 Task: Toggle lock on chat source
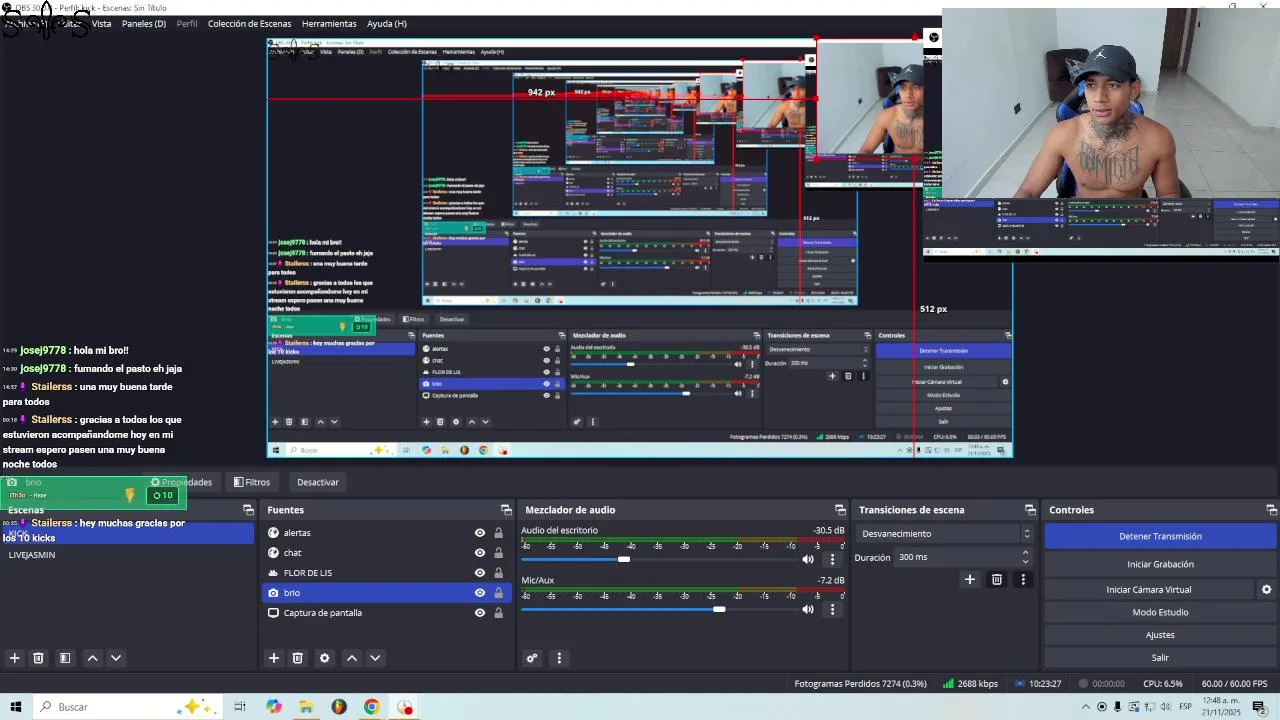pyautogui.click(x=498, y=553)
